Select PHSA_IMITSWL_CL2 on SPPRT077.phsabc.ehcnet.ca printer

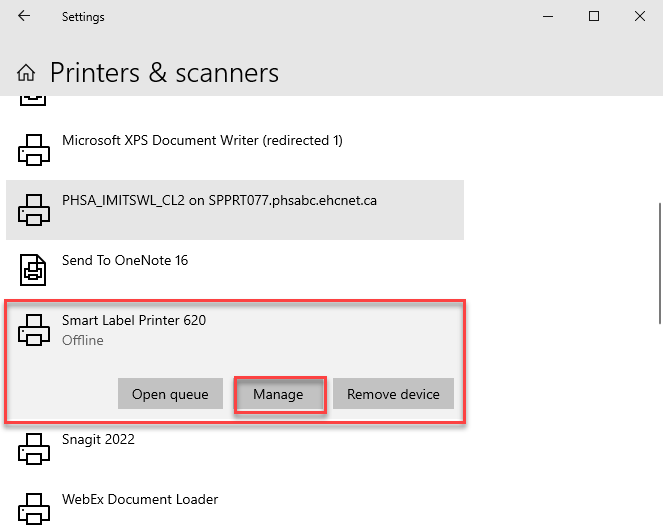coord(235,210)
